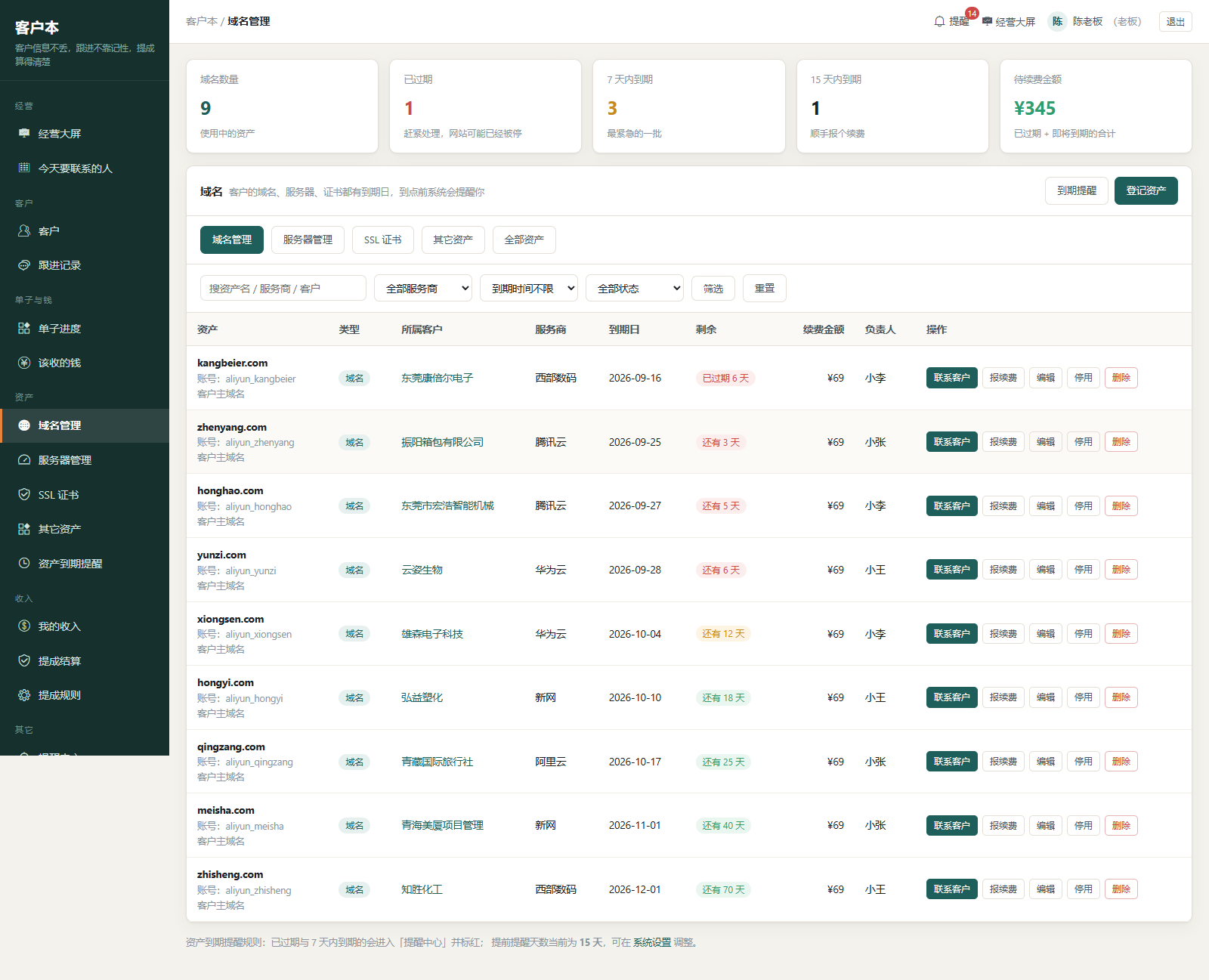This screenshot has height=980, width=1209.
Task: Click 编辑 for honghao.com
Action: point(1046,505)
